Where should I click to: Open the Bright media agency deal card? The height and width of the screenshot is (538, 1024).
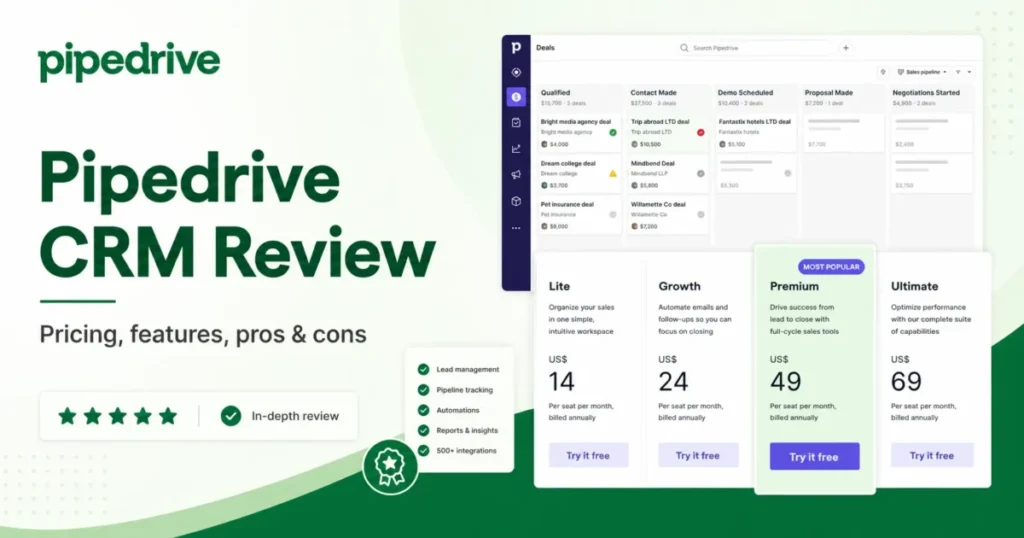coord(579,133)
